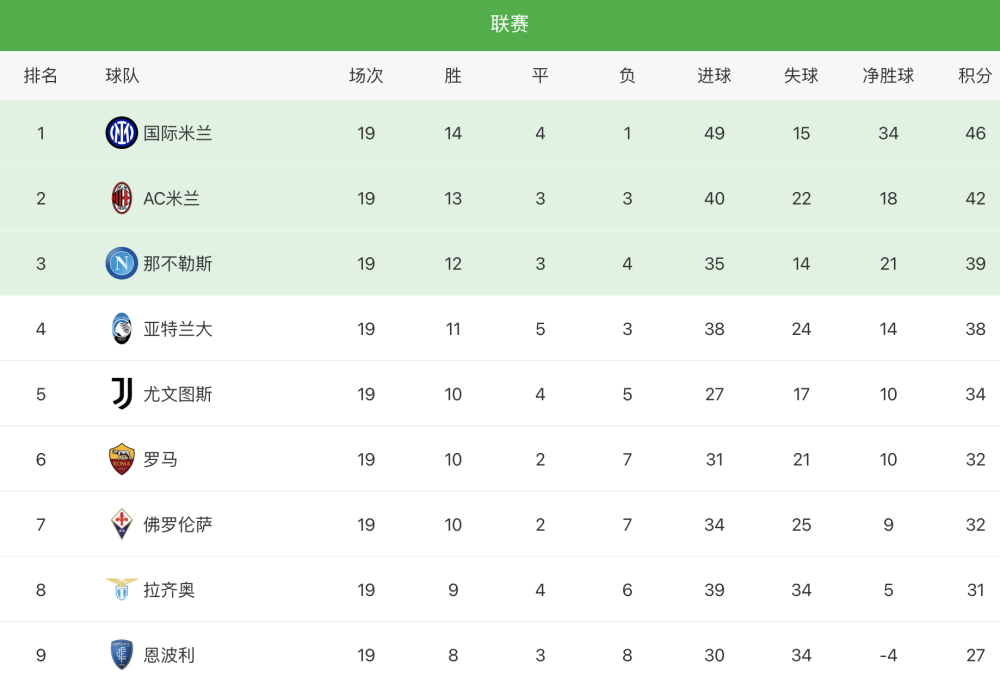Select the 联赛 tab header
The width and height of the screenshot is (1000, 683).
pos(510,24)
